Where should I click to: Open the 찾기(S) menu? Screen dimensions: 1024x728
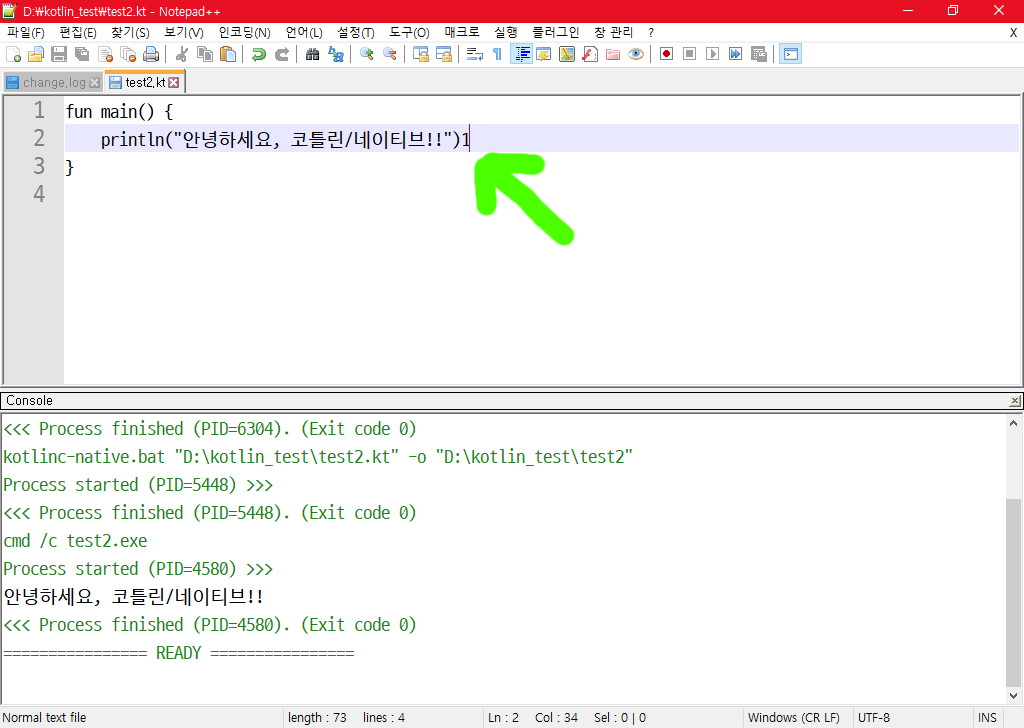click(130, 32)
